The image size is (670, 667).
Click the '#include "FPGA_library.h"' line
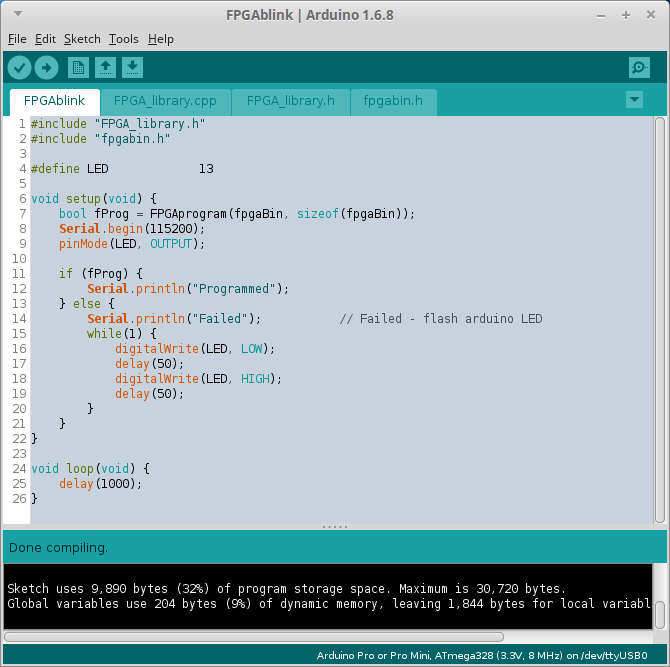(x=118, y=124)
